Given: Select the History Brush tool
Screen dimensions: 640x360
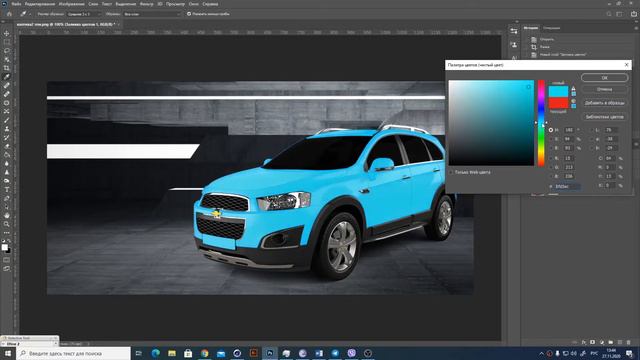Looking at the screenshot, I should [x=7, y=138].
